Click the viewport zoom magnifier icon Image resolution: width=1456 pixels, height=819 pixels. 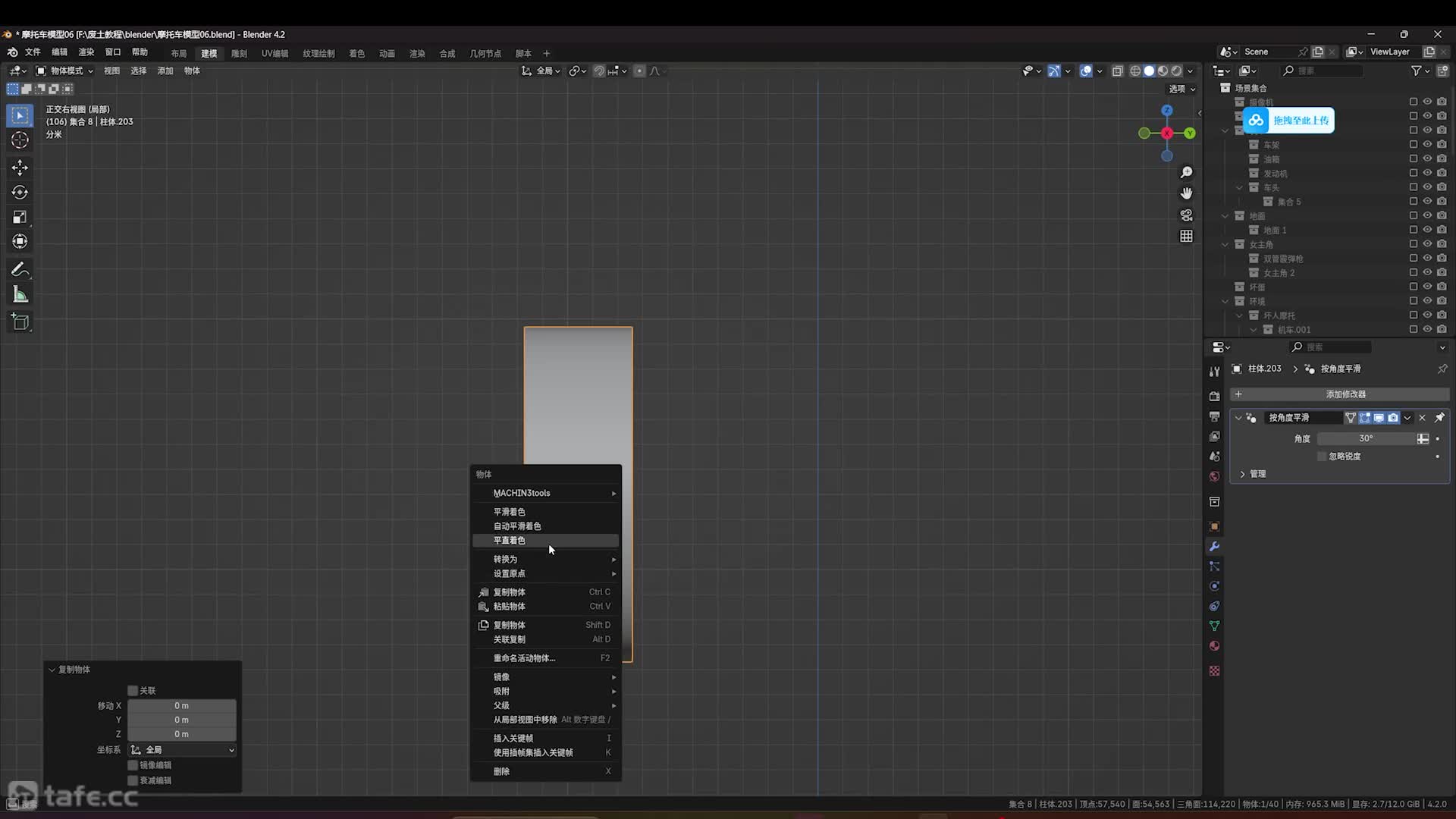pyautogui.click(x=1186, y=173)
